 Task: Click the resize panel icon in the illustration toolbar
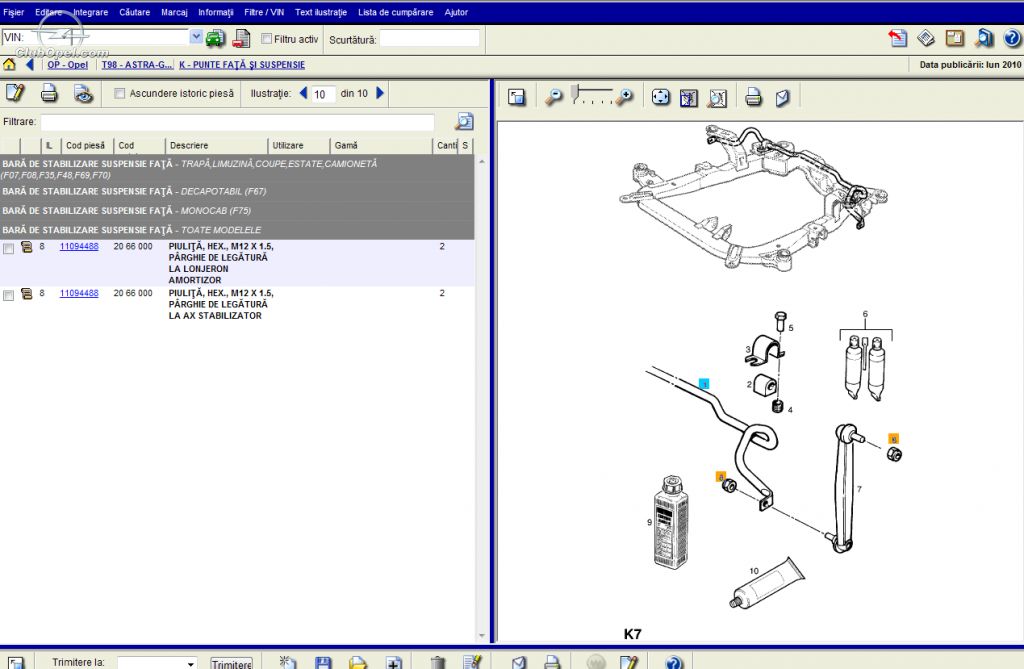tap(517, 97)
